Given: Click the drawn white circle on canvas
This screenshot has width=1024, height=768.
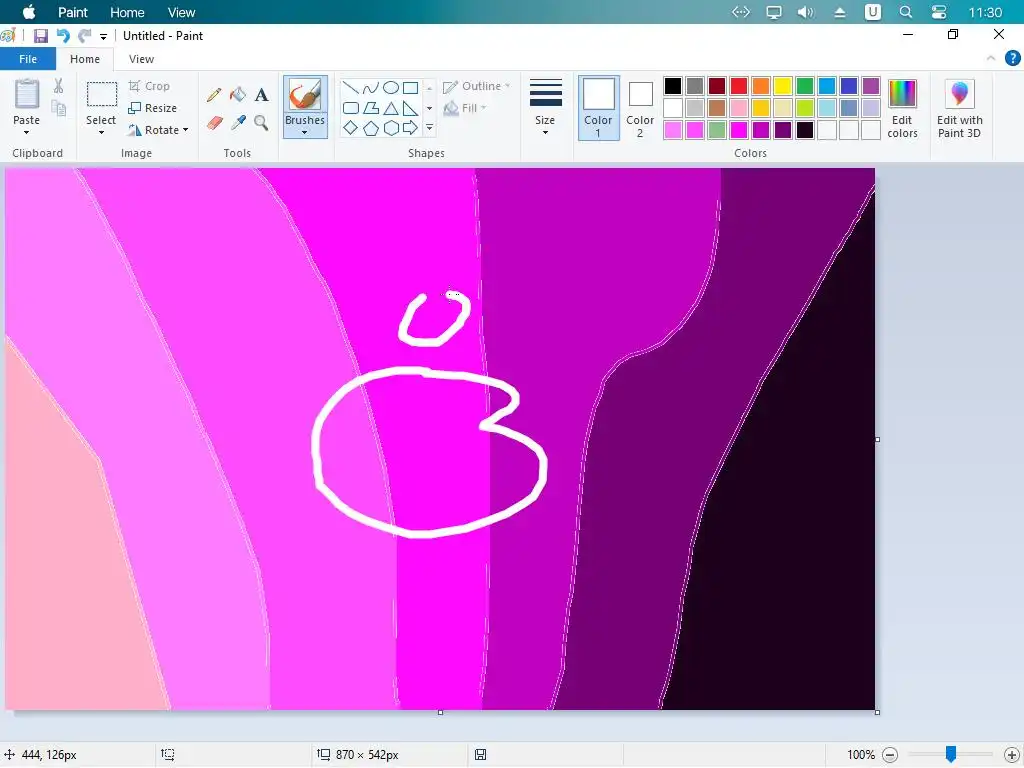Looking at the screenshot, I should click(x=429, y=452).
